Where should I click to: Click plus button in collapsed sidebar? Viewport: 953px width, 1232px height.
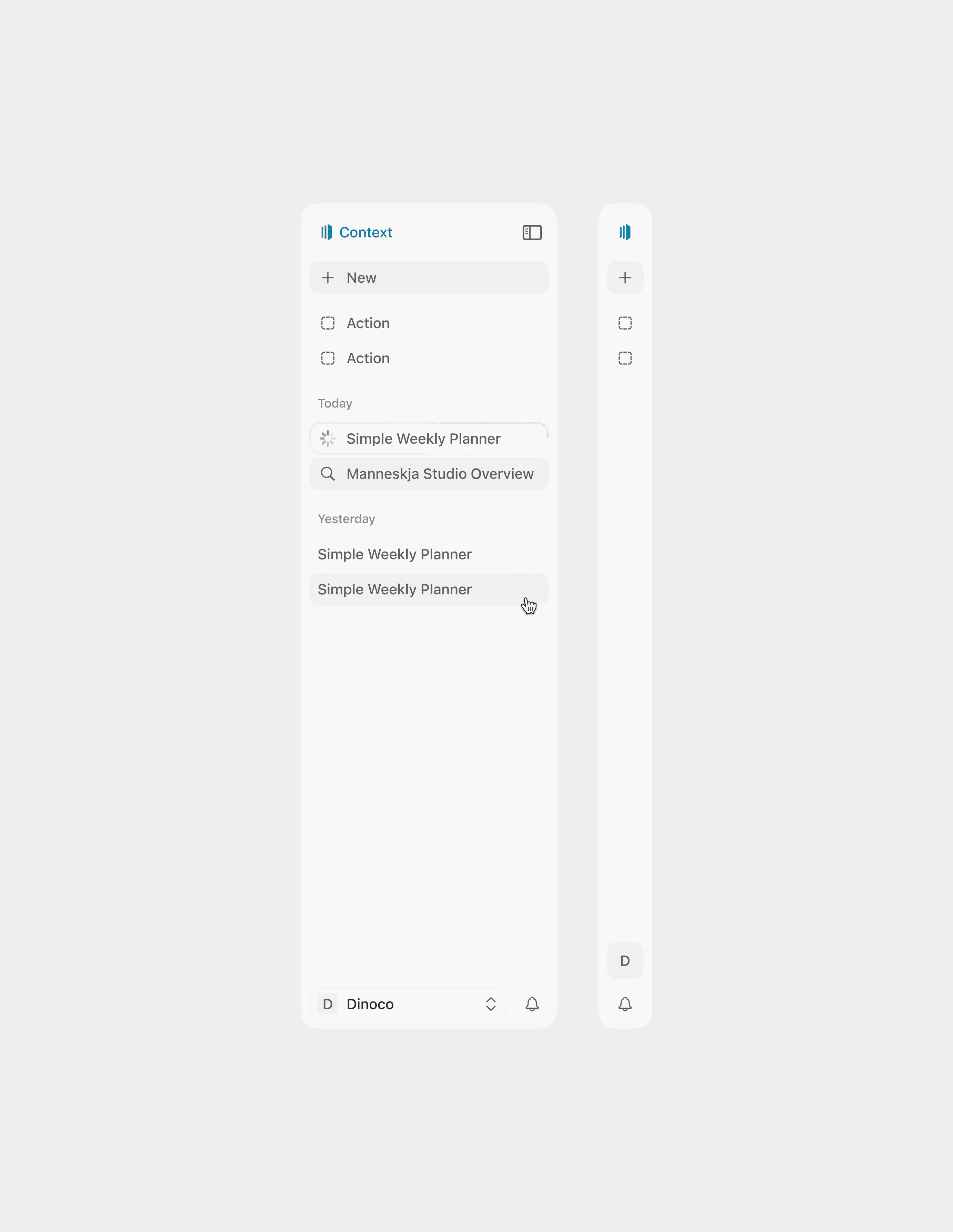point(625,277)
